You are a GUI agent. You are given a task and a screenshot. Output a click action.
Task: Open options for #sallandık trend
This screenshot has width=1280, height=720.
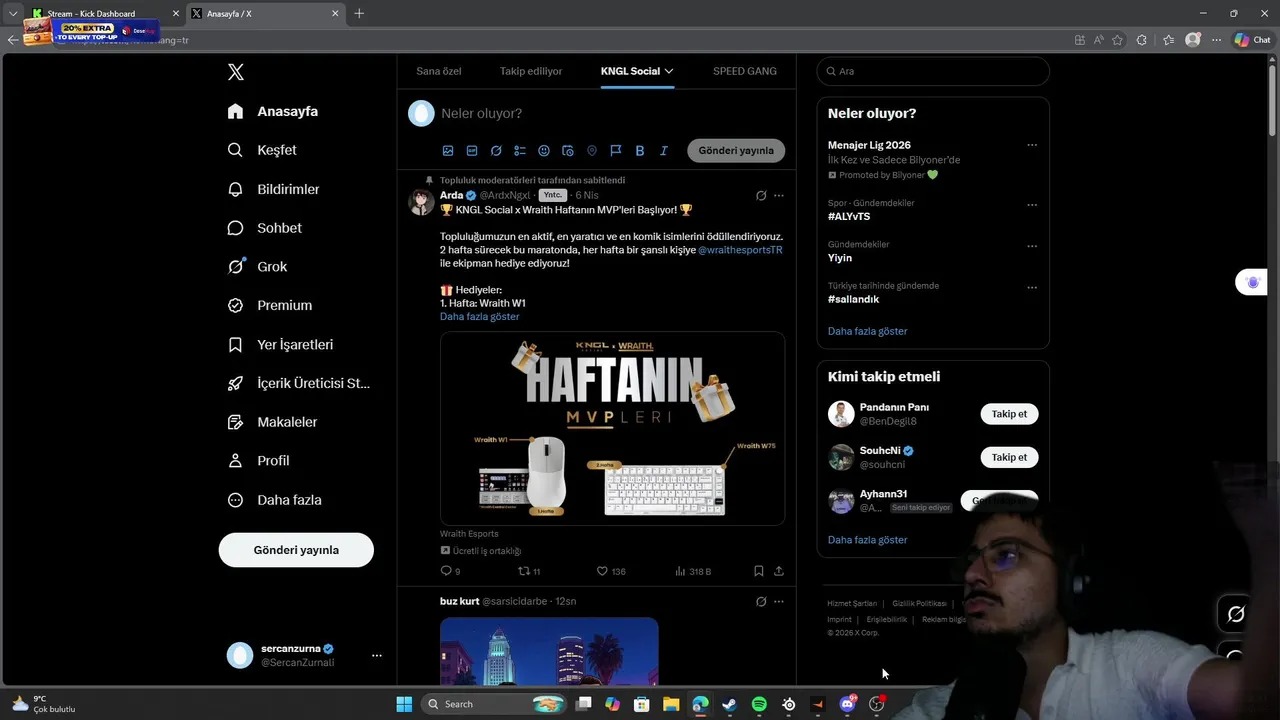[x=1032, y=287]
